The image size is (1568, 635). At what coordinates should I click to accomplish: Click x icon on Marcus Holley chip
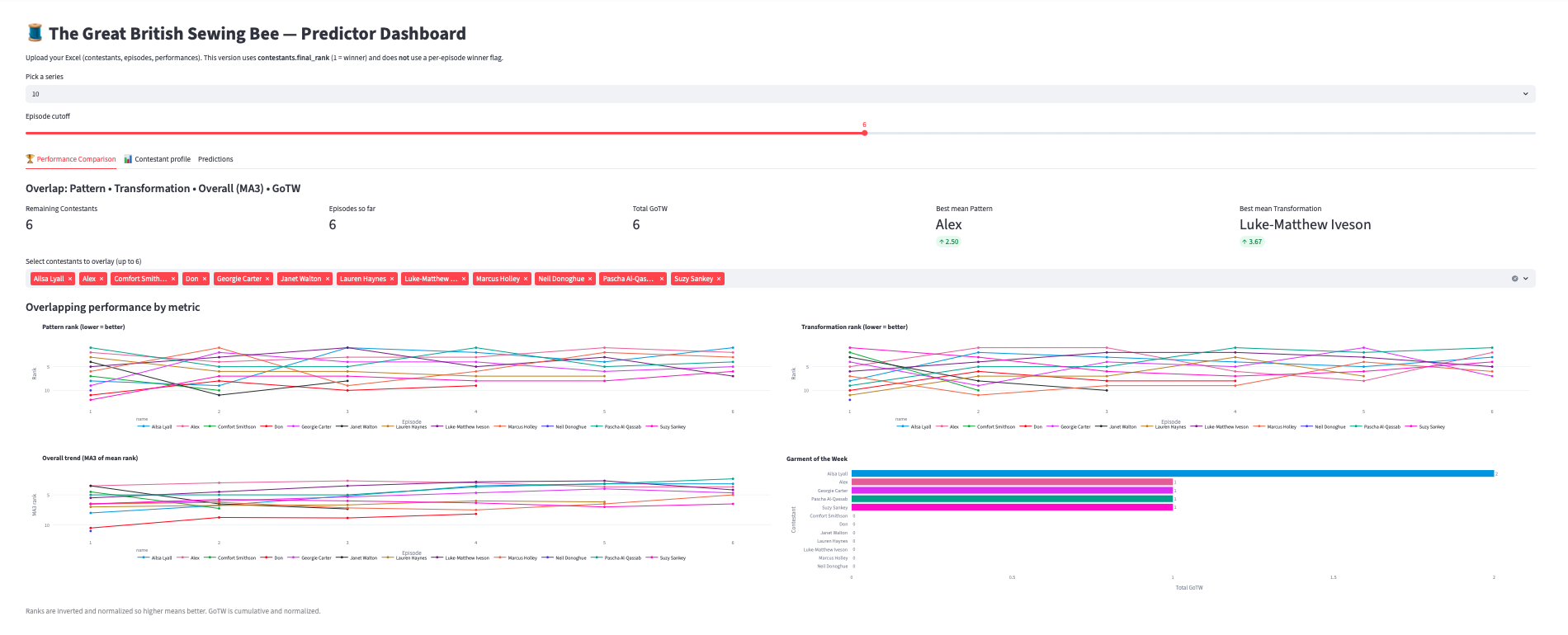click(526, 279)
